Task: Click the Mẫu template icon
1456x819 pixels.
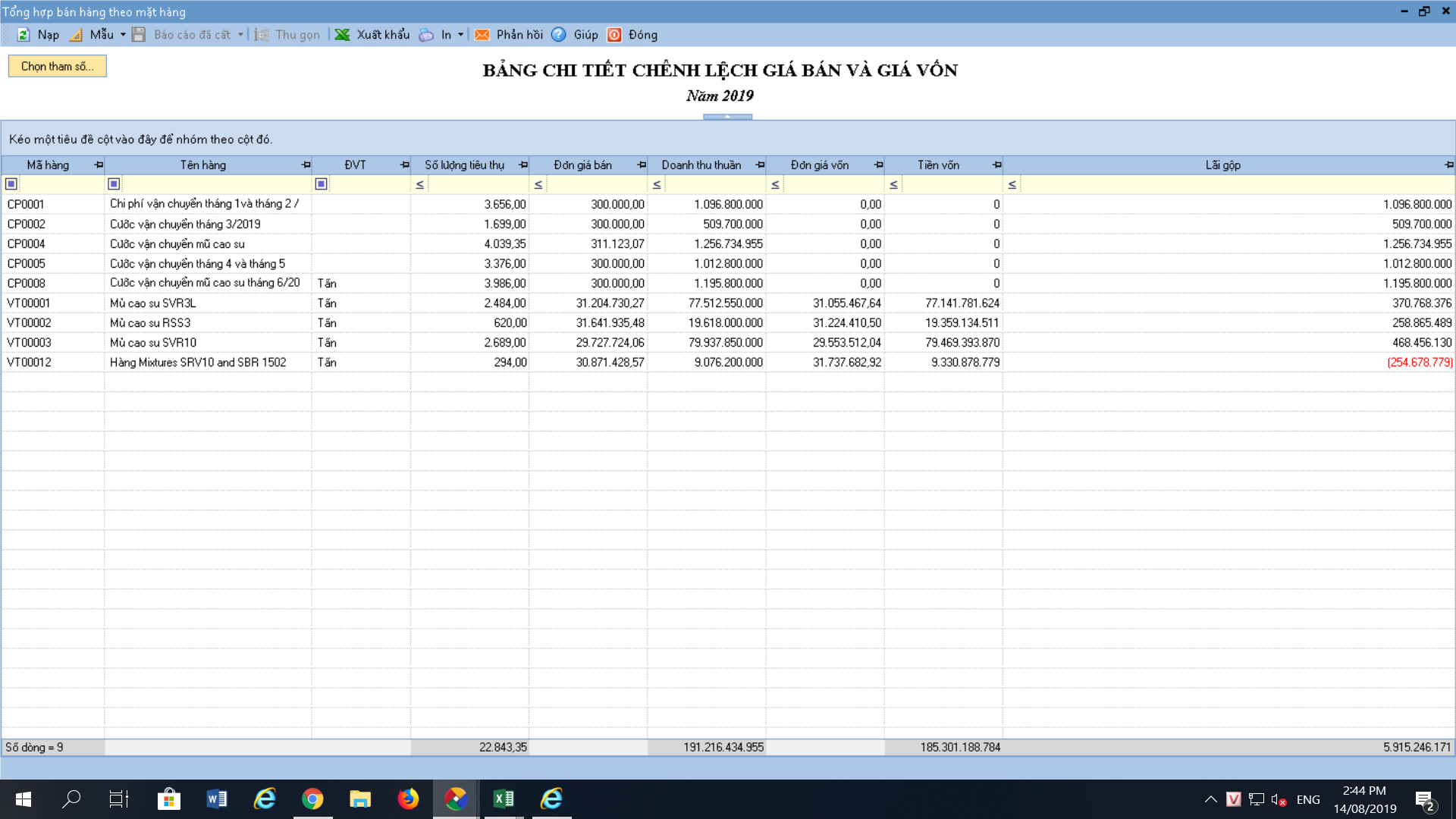Action: 76,35
